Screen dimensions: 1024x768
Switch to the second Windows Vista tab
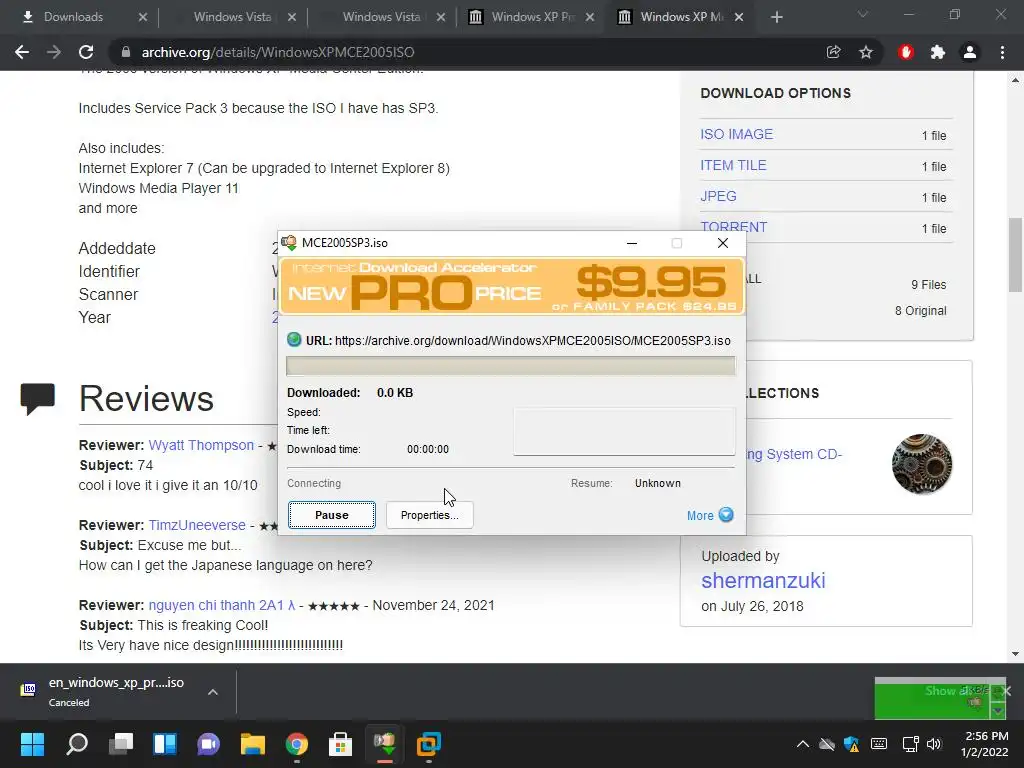[381, 17]
